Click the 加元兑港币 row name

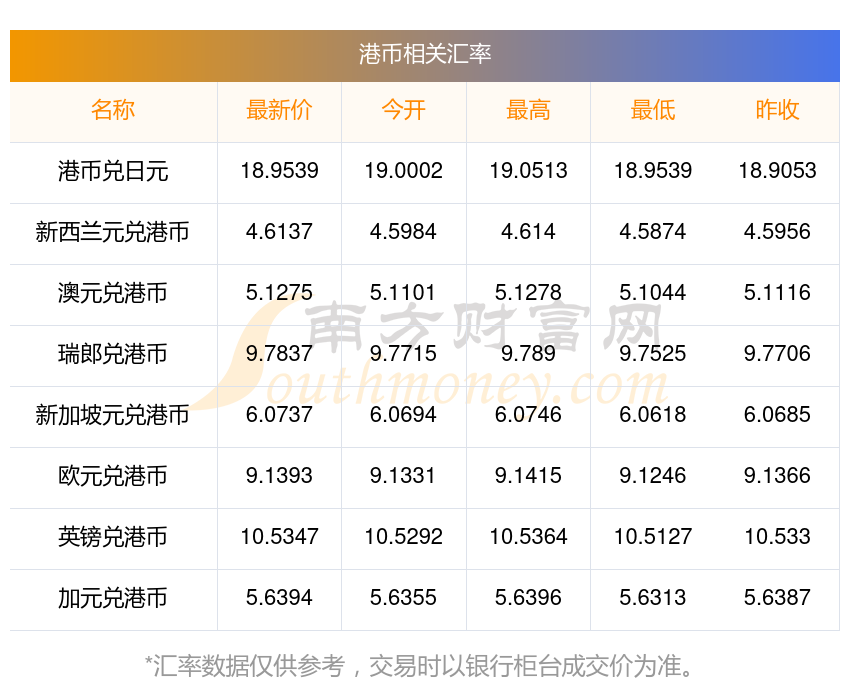(x=113, y=598)
